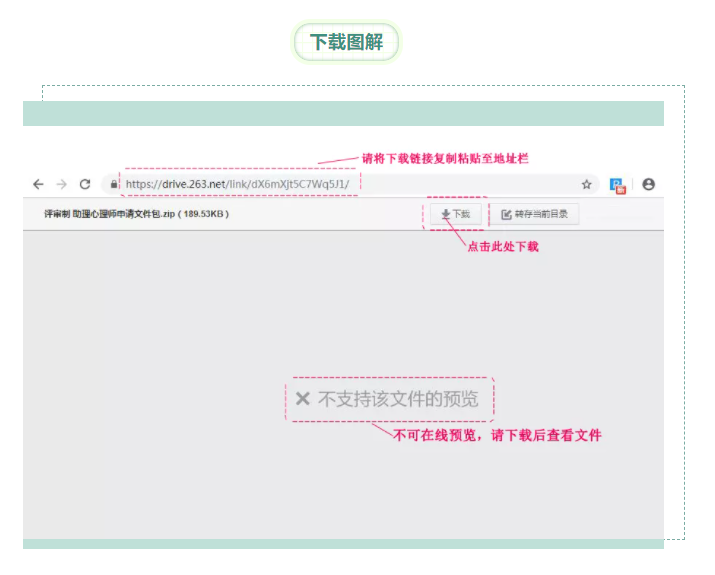
Task: Bookmark page with the star icon
Action: click(x=586, y=184)
